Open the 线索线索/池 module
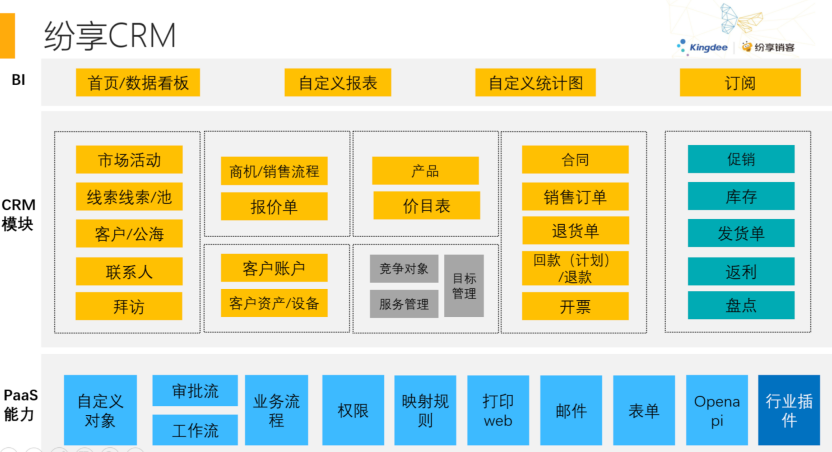The width and height of the screenshot is (832, 452). [129, 197]
